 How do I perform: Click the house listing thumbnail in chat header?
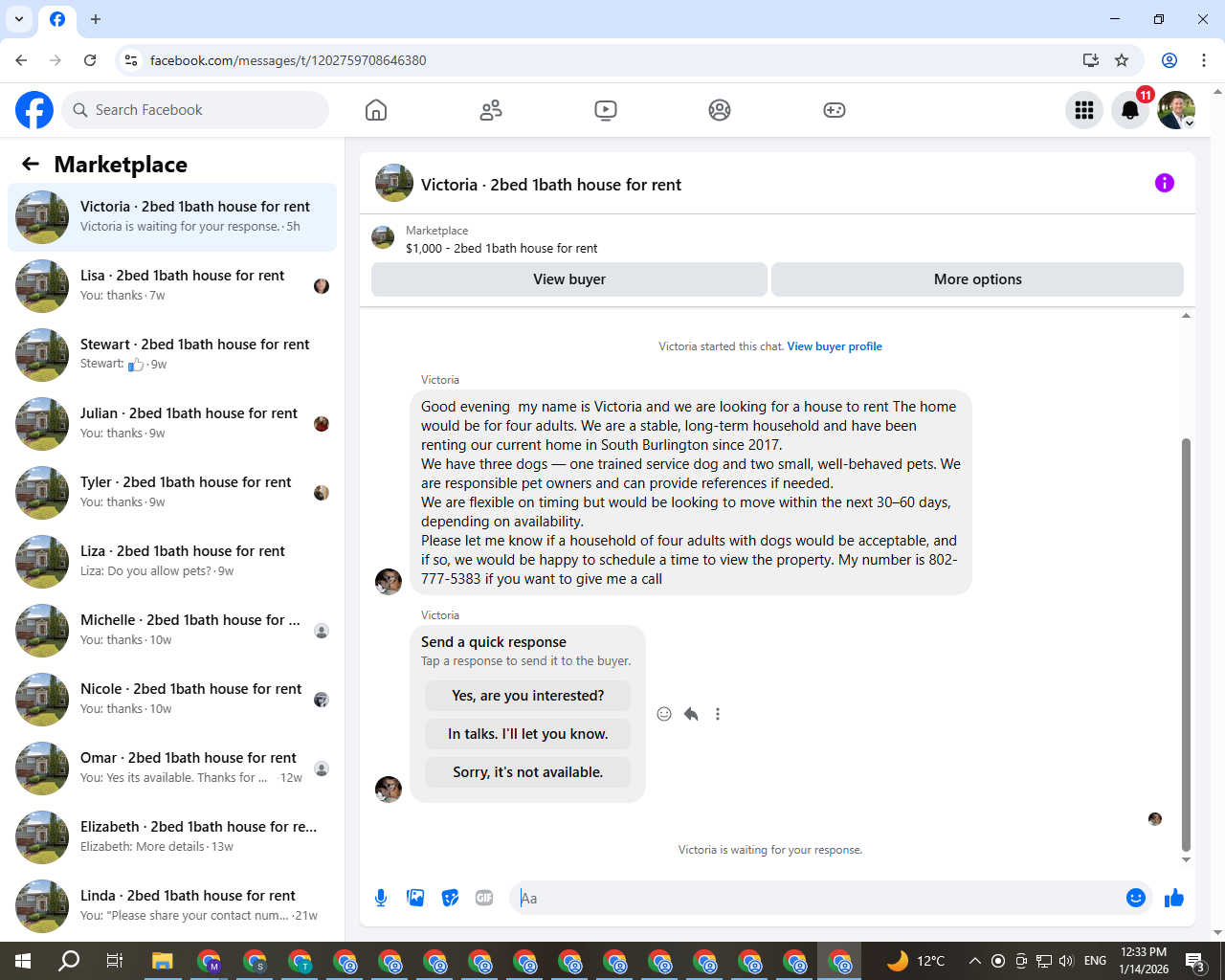pos(394,183)
